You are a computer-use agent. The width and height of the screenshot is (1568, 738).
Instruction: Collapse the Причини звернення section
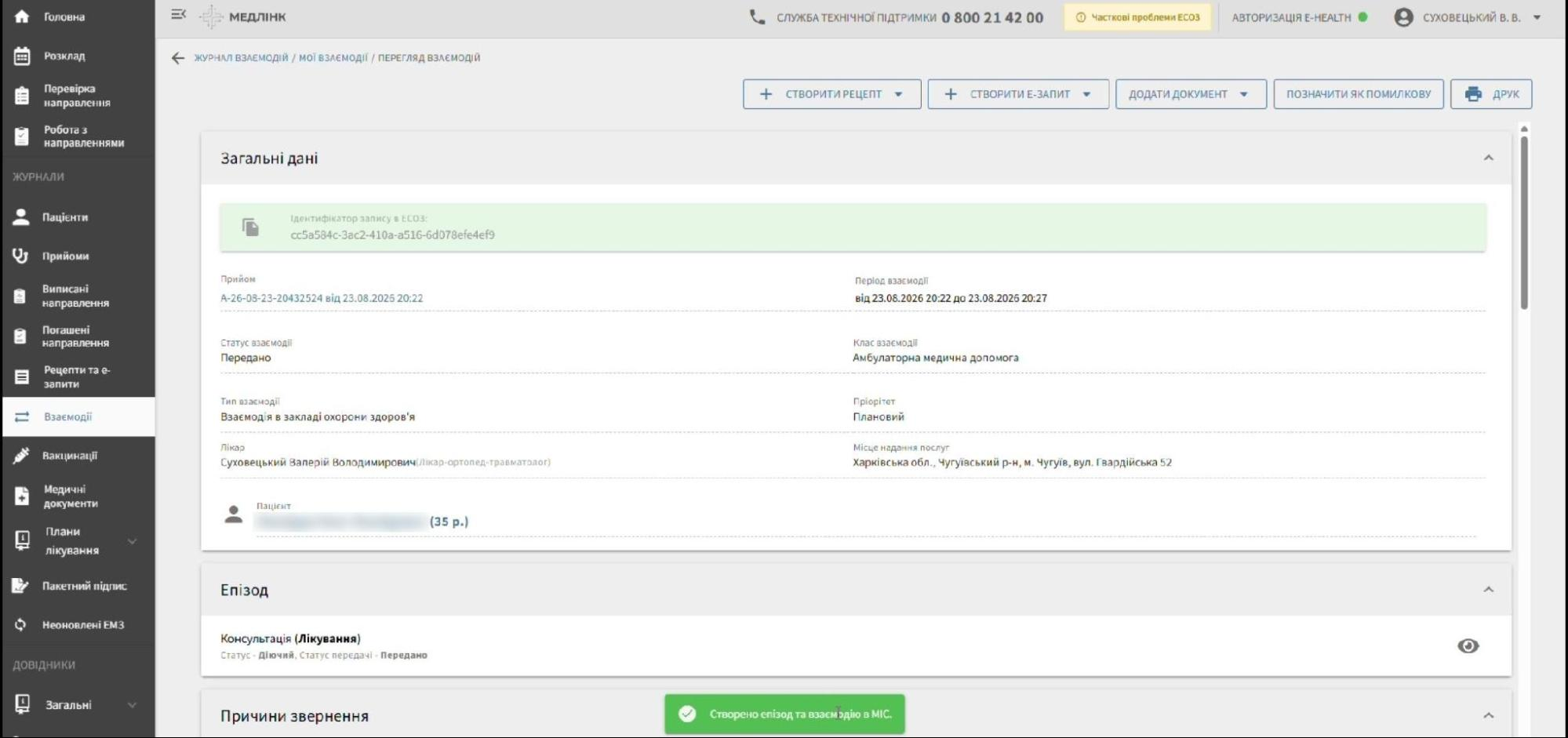pyautogui.click(x=1488, y=716)
